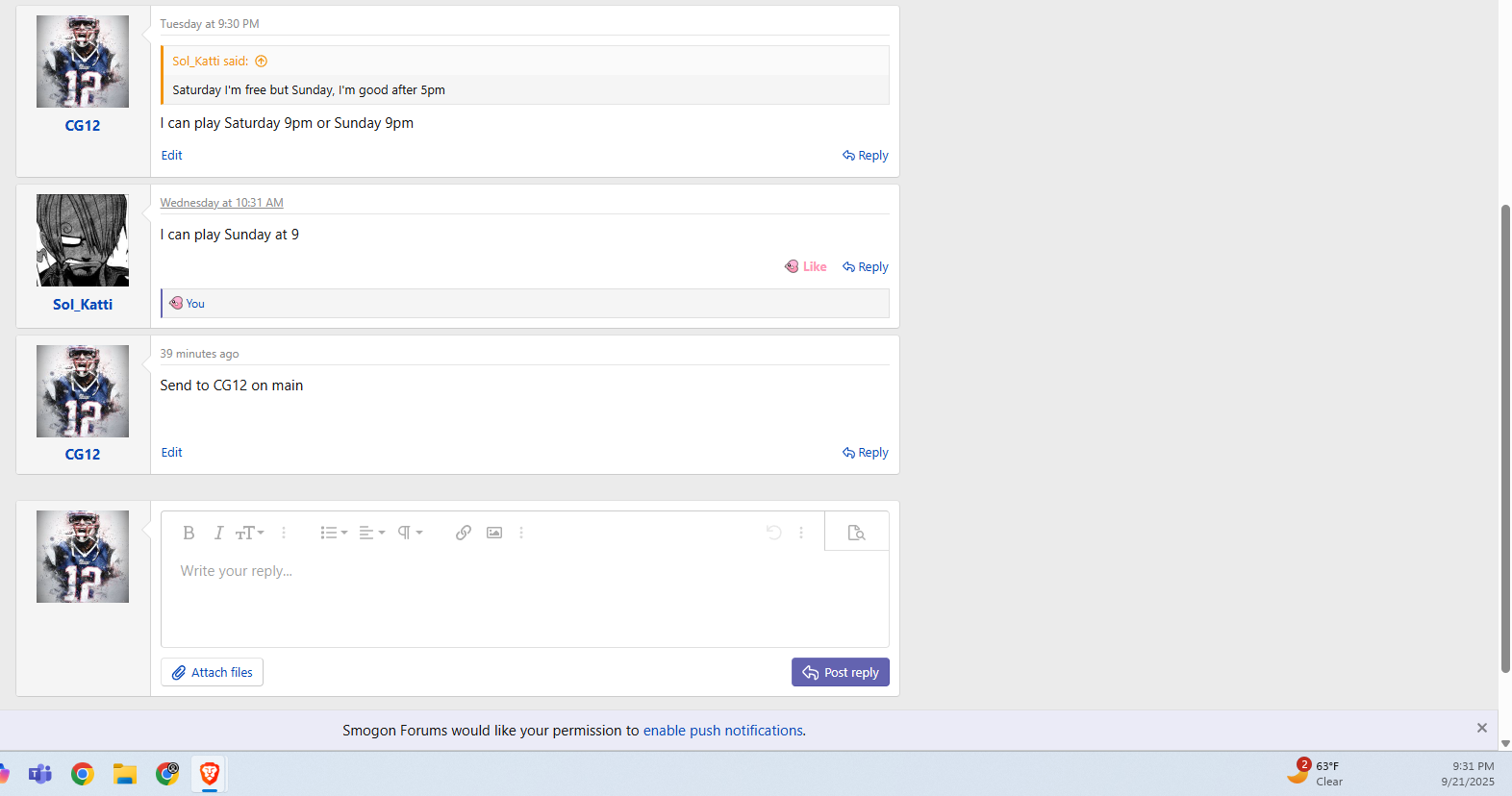Viewport: 1512px width, 796px height.
Task: Open paragraph format dropdown
Action: [410, 533]
